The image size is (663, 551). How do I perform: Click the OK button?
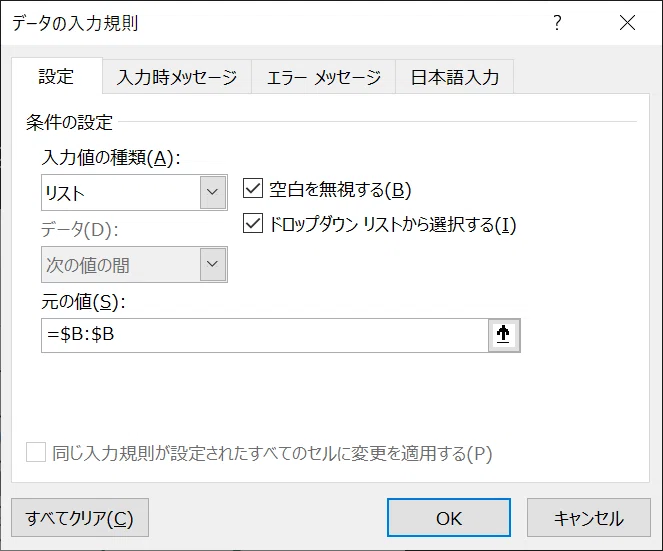[449, 518]
